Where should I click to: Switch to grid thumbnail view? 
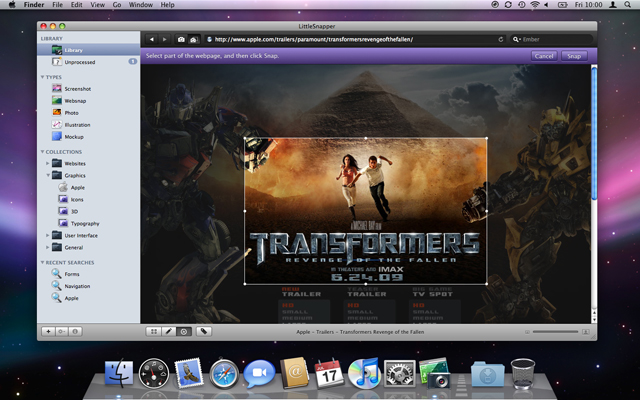[x=154, y=331]
